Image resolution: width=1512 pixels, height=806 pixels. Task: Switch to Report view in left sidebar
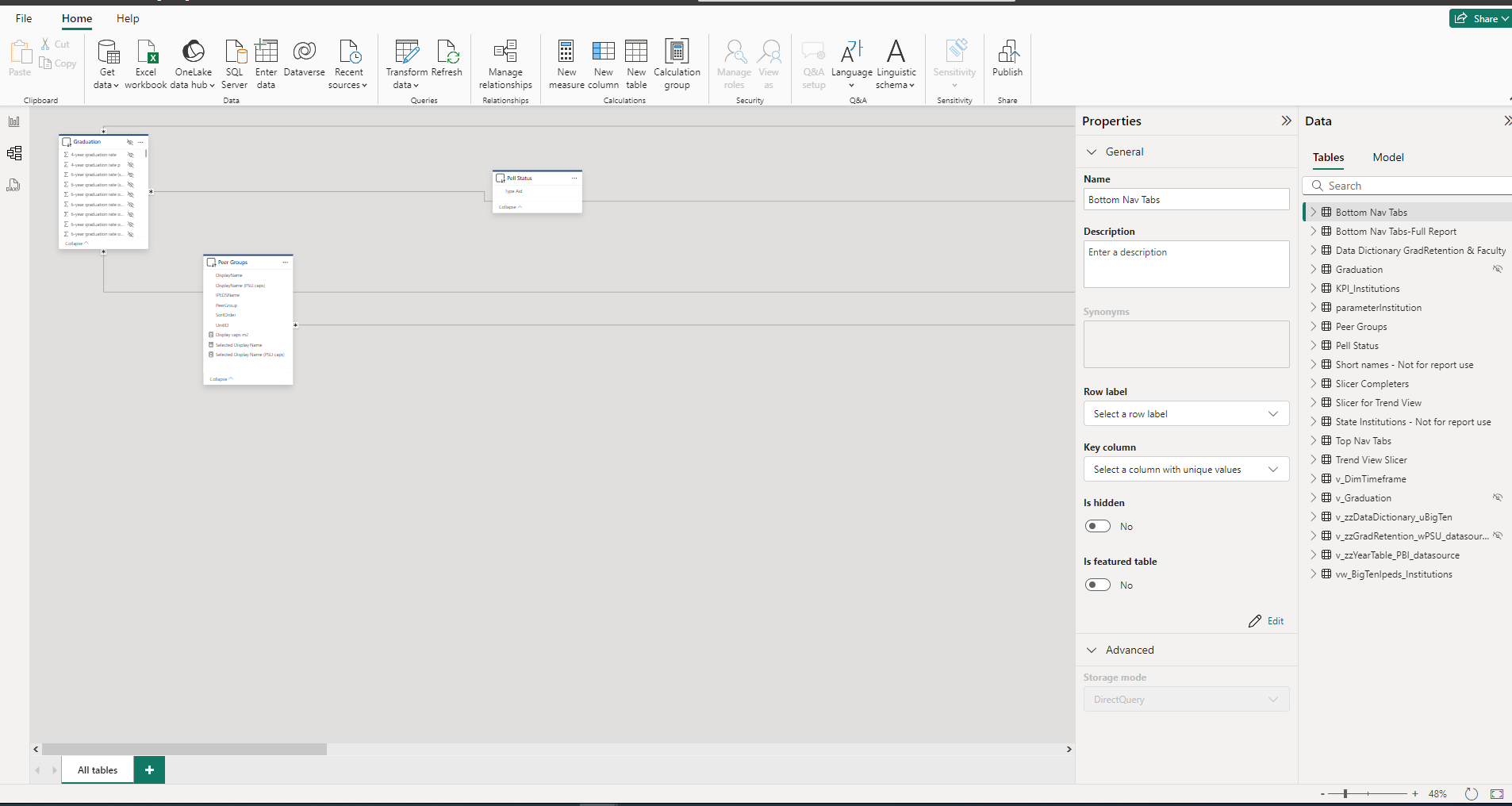(x=14, y=121)
